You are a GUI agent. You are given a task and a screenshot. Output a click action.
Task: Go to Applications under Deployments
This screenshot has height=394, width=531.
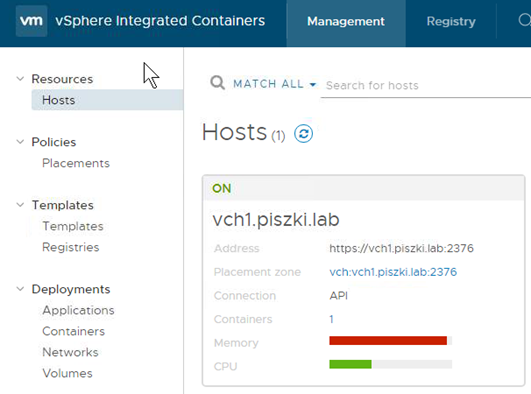(78, 310)
